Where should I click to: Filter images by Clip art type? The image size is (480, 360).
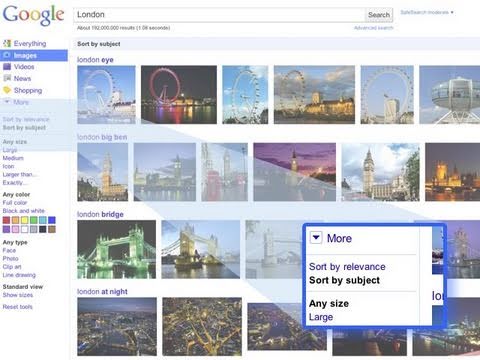click(x=12, y=267)
